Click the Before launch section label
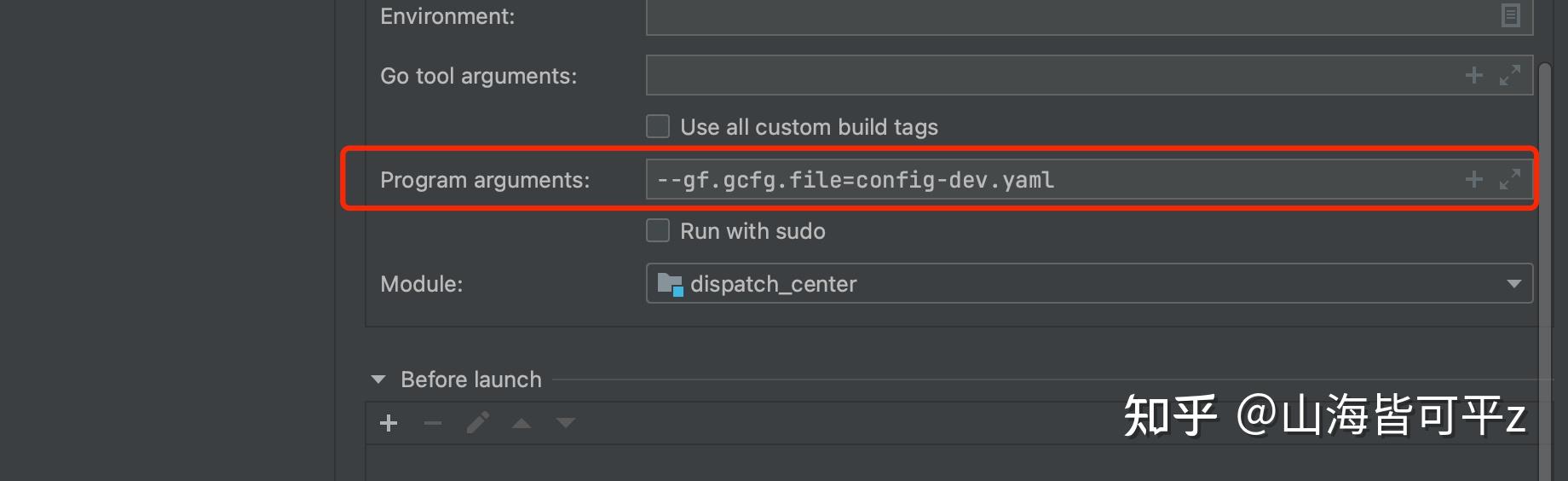The width and height of the screenshot is (1568, 481). coord(470,380)
